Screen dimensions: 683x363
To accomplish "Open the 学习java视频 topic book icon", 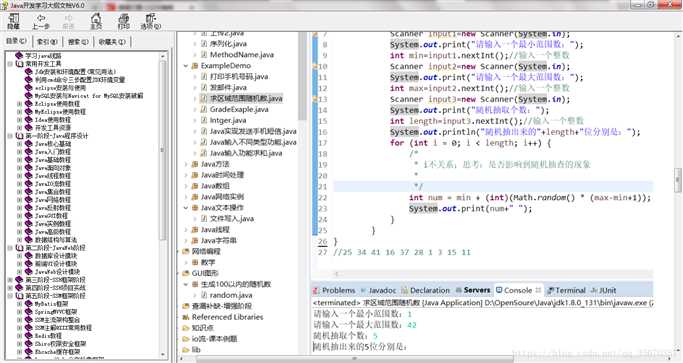I will 19,56.
